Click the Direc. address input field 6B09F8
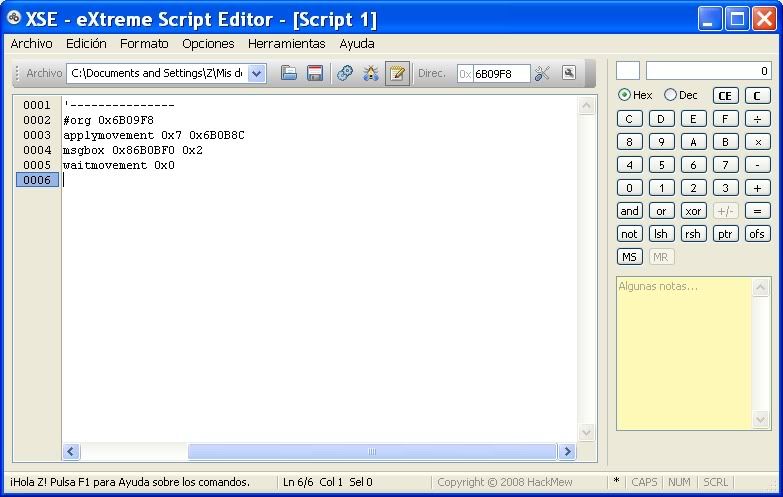783x497 pixels. point(501,74)
